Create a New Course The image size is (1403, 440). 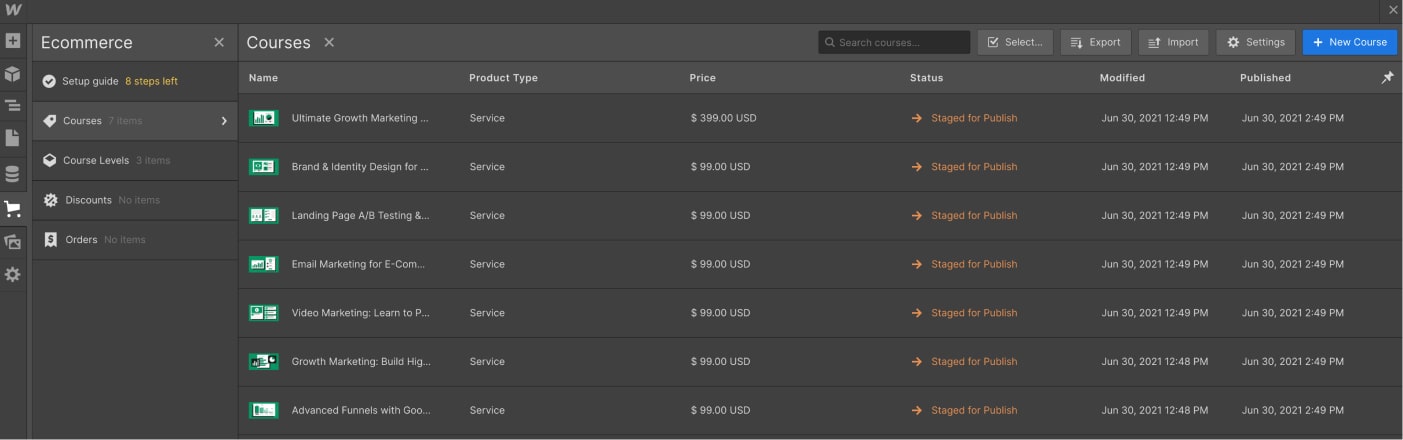(x=1350, y=42)
